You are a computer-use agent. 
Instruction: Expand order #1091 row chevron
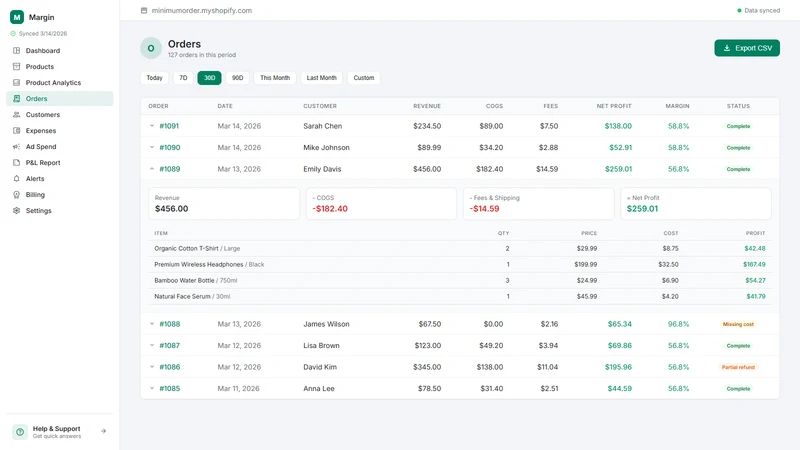152,126
